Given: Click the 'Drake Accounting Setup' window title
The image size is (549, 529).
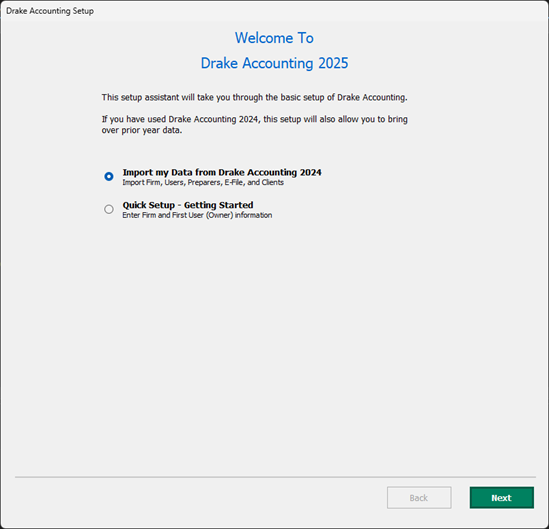Looking at the screenshot, I should [x=50, y=11].
